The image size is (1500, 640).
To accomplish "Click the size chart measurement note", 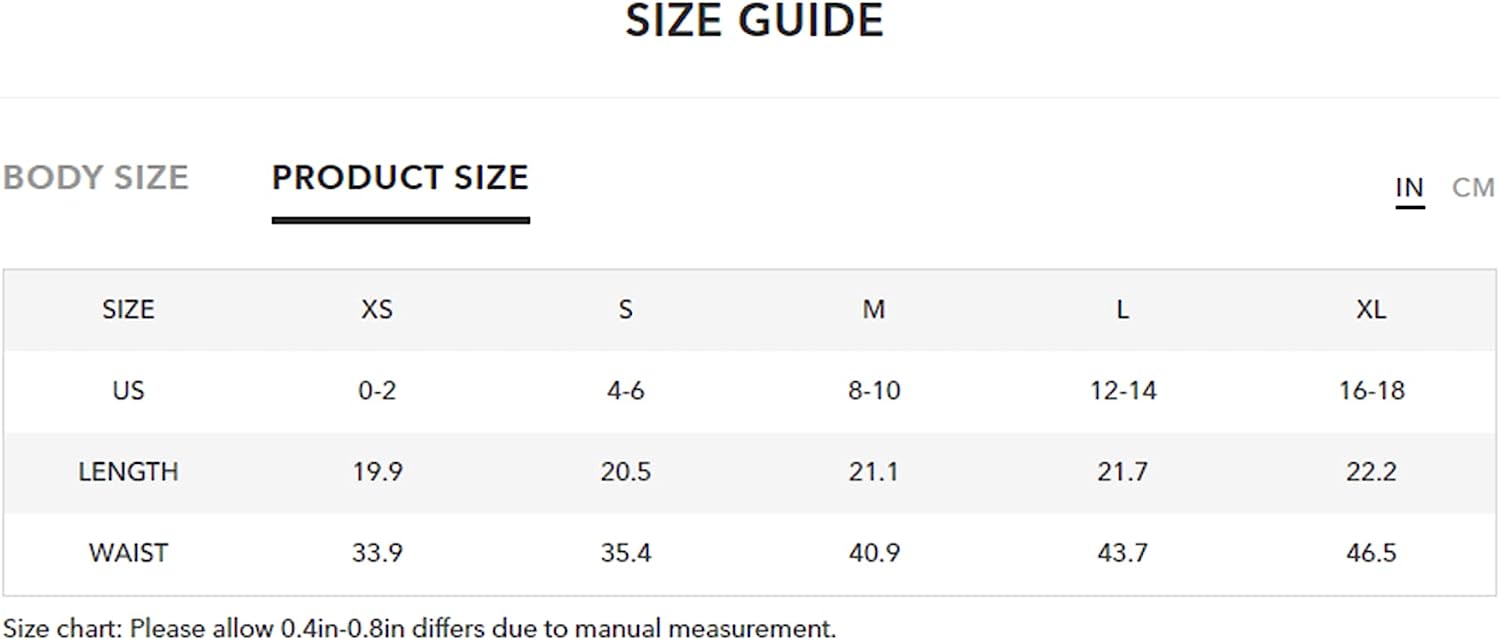I will [x=419, y=628].
